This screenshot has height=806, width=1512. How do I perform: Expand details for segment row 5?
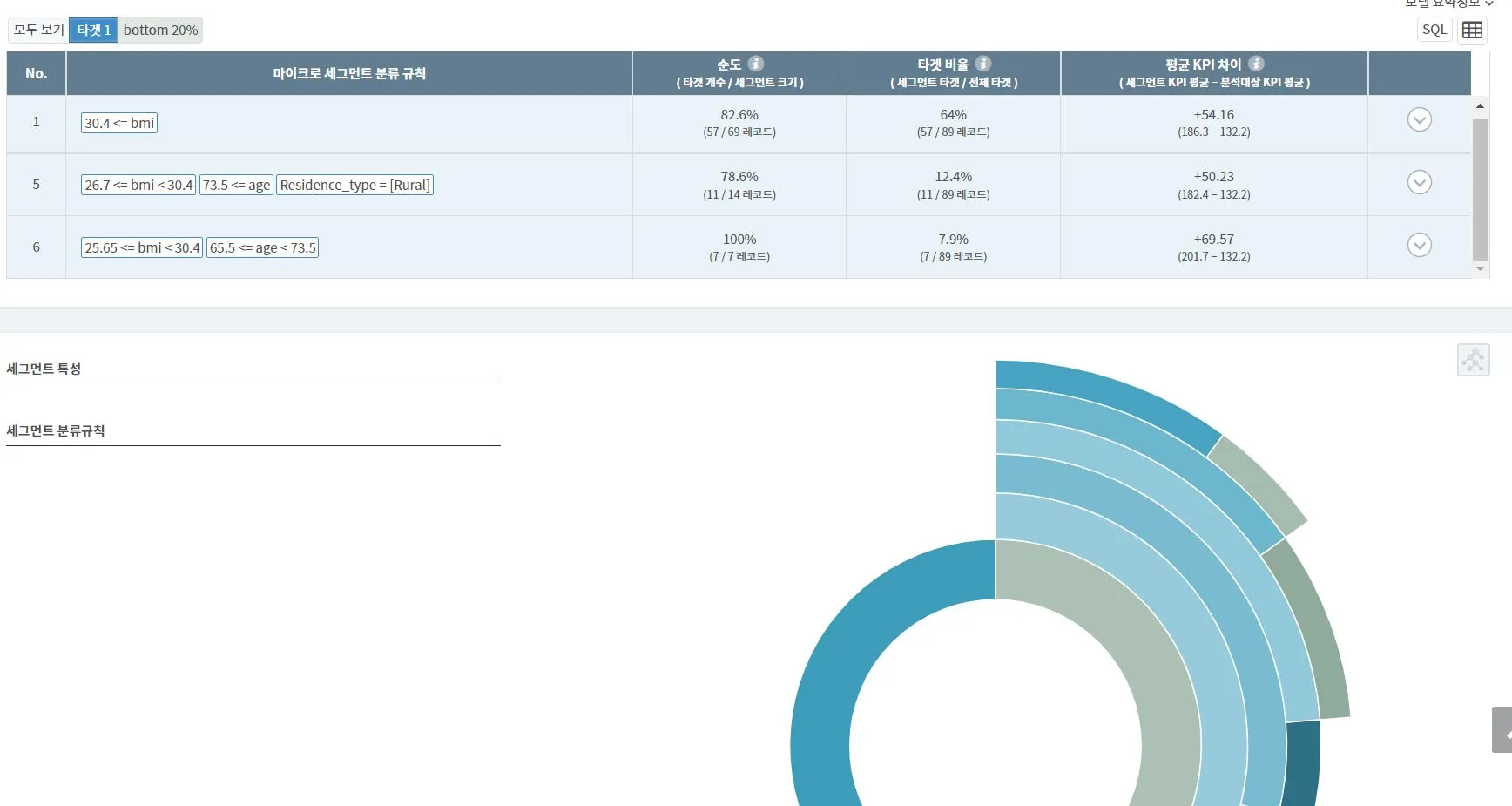pos(1420,182)
